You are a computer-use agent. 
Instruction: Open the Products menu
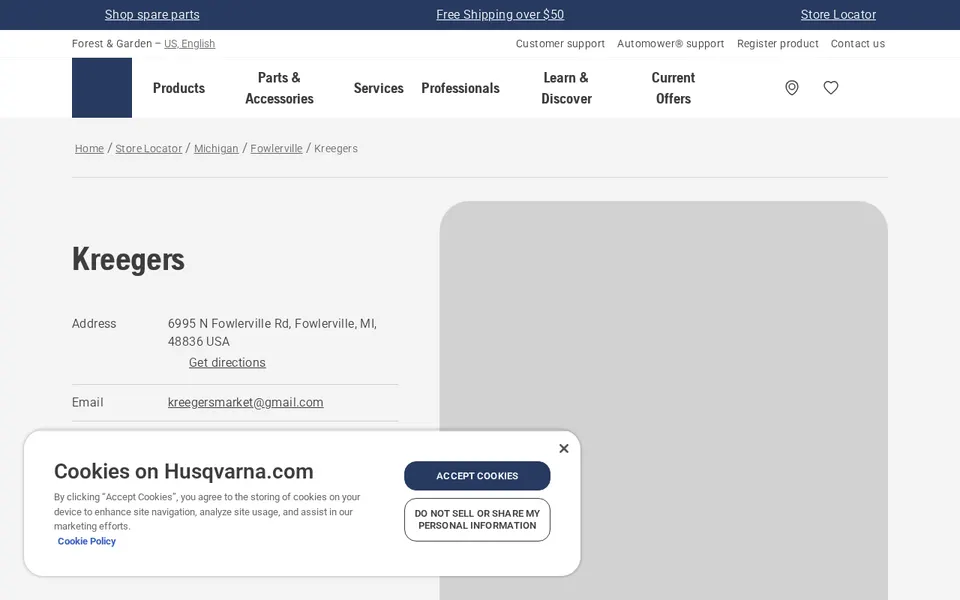tap(179, 88)
